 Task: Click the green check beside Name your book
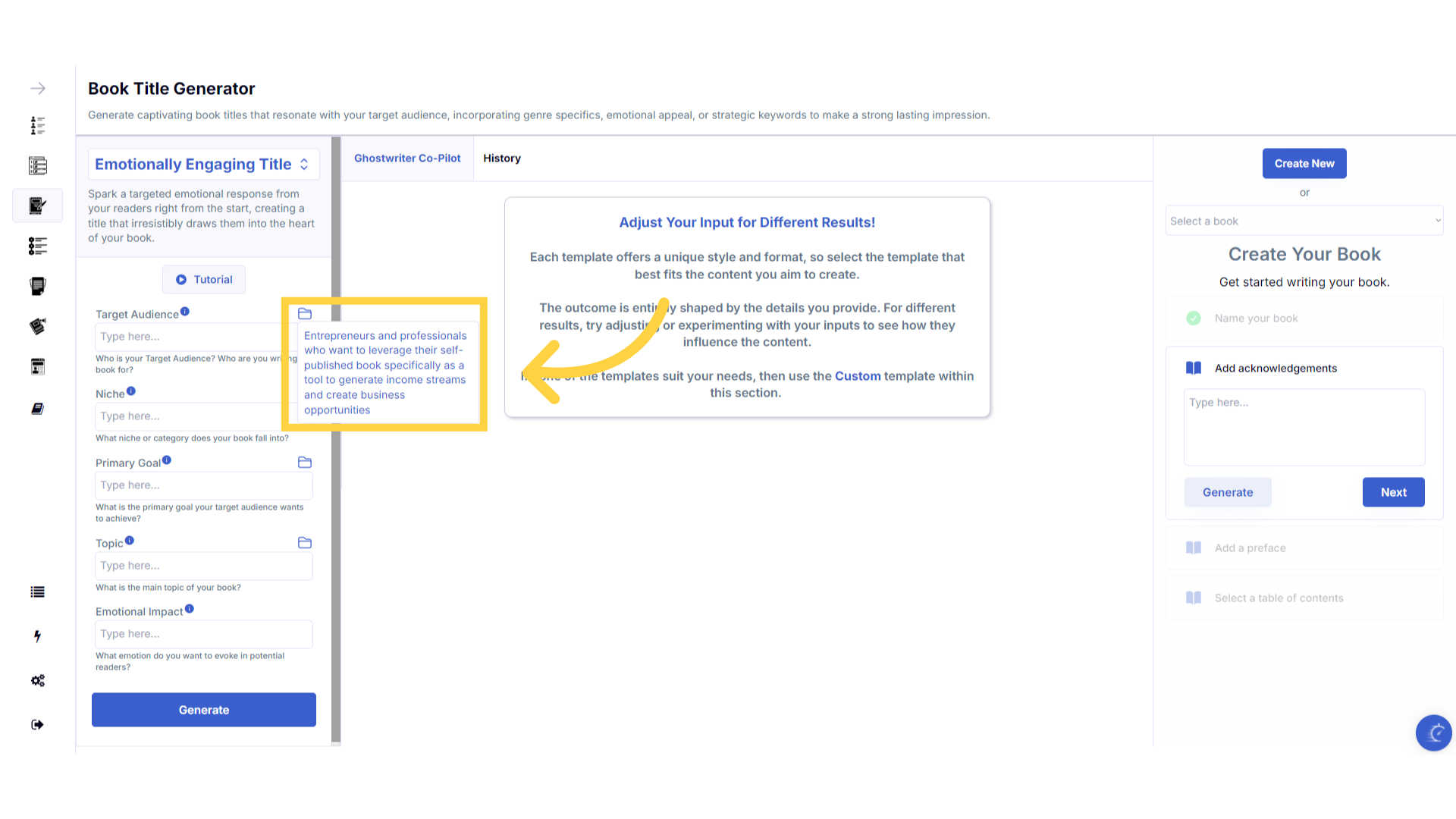point(1194,318)
